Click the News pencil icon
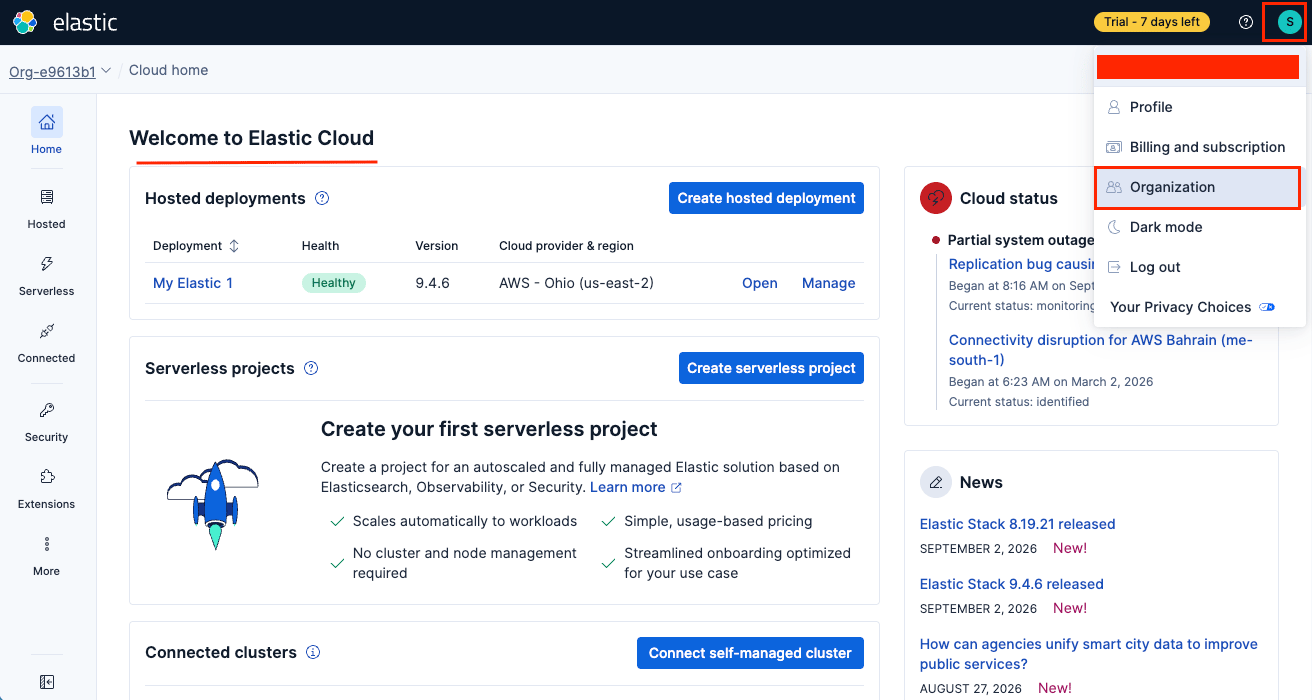The image size is (1312, 700). [935, 482]
